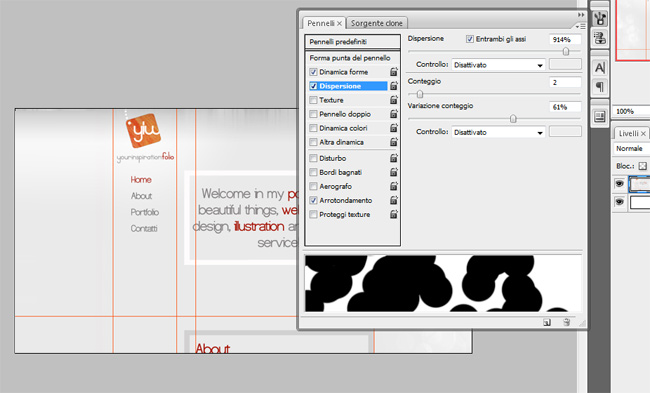Screen dimensions: 650x393
Task: Open the Controllo dropdown under Variazione conteggio
Action: click(x=498, y=133)
